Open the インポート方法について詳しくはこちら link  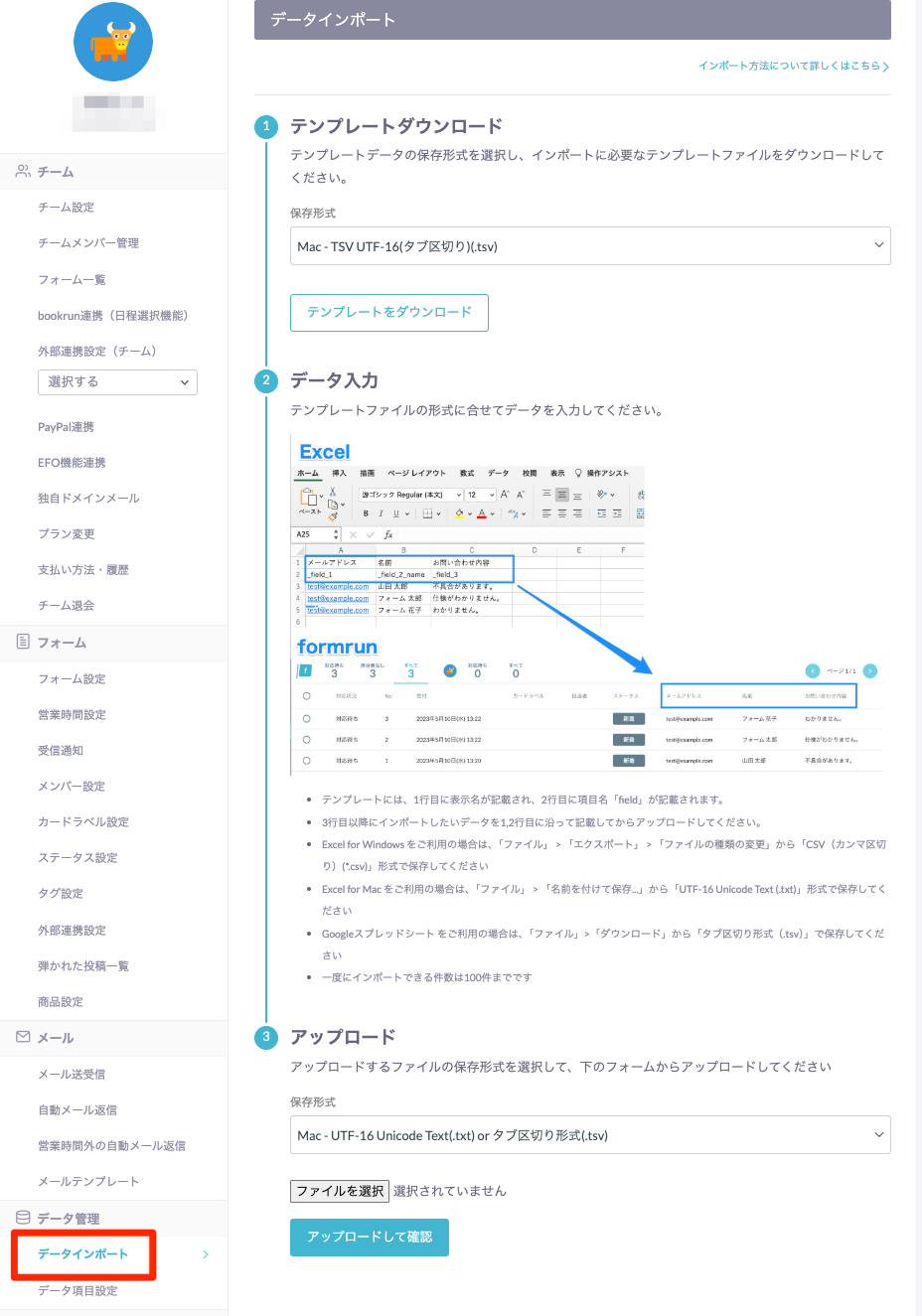[x=793, y=66]
